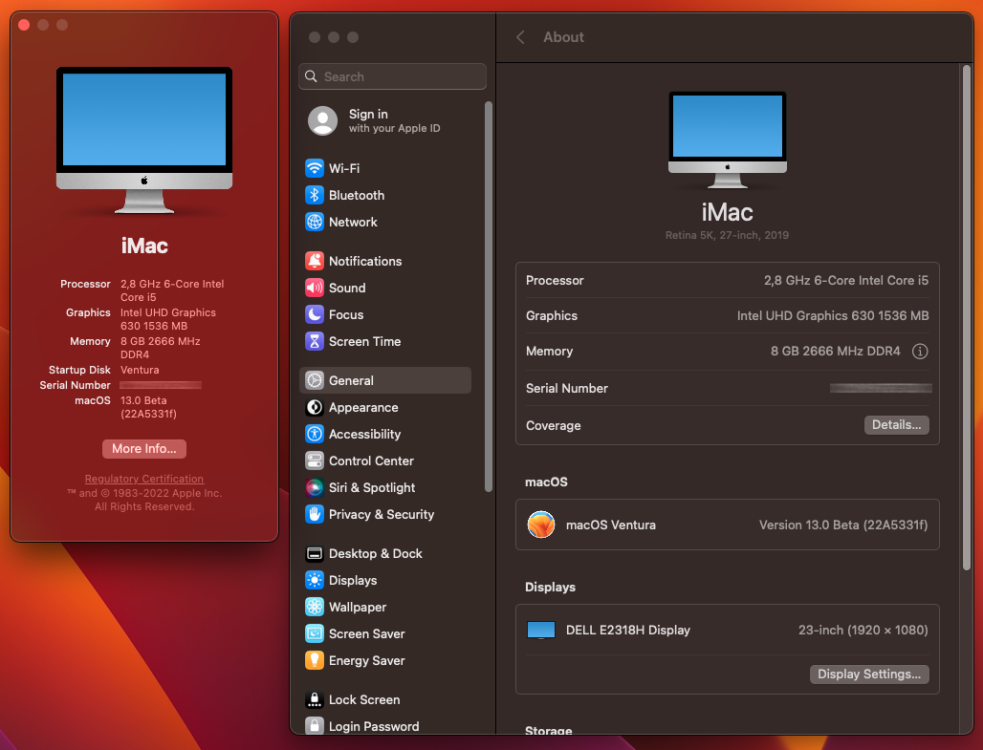Click 'DELL E2318H Display' label
This screenshot has width=983, height=750.
[x=628, y=630]
